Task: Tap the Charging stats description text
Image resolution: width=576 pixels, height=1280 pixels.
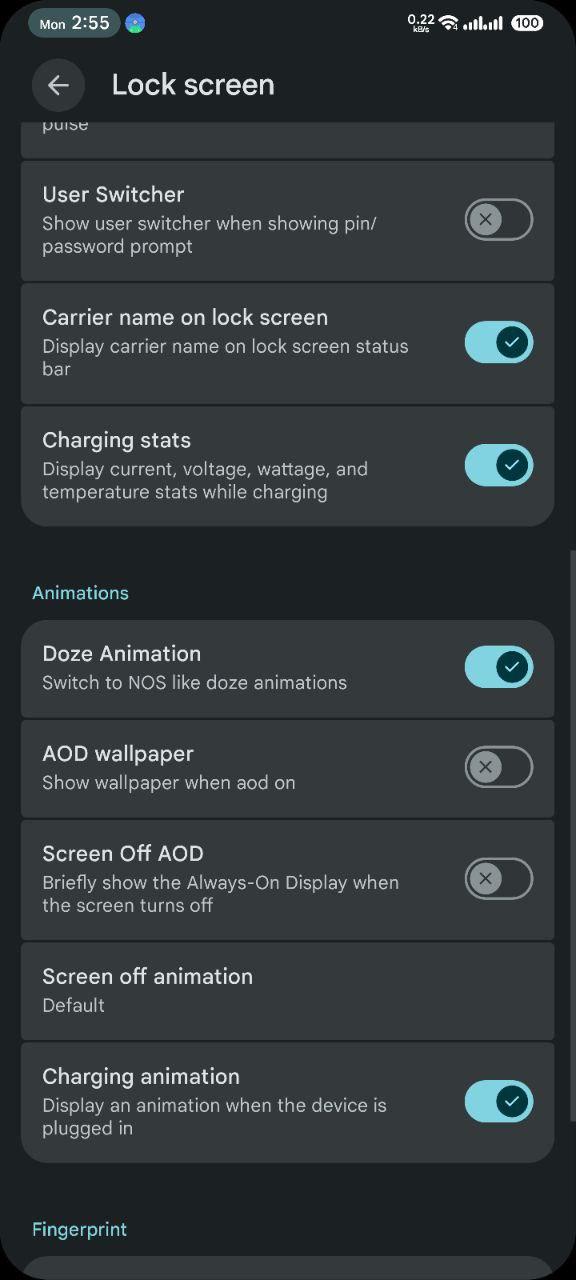Action: coord(205,480)
